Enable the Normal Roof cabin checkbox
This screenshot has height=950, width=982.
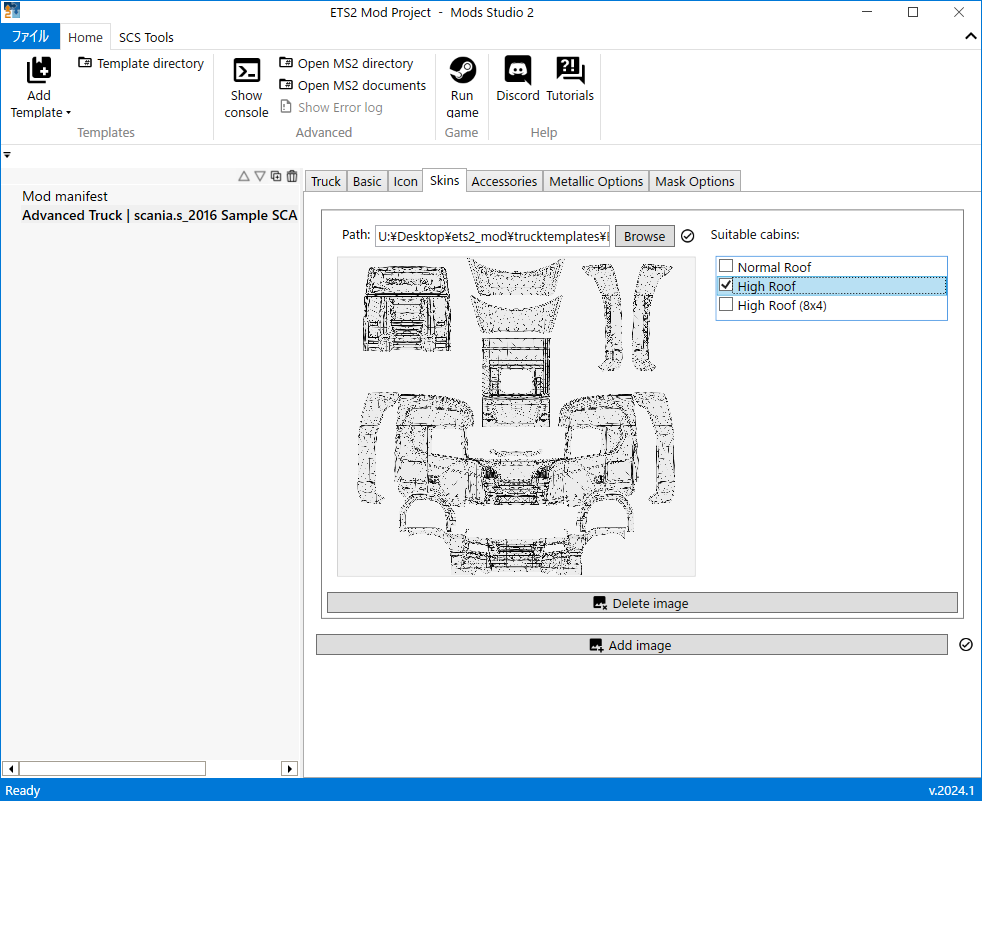point(727,267)
